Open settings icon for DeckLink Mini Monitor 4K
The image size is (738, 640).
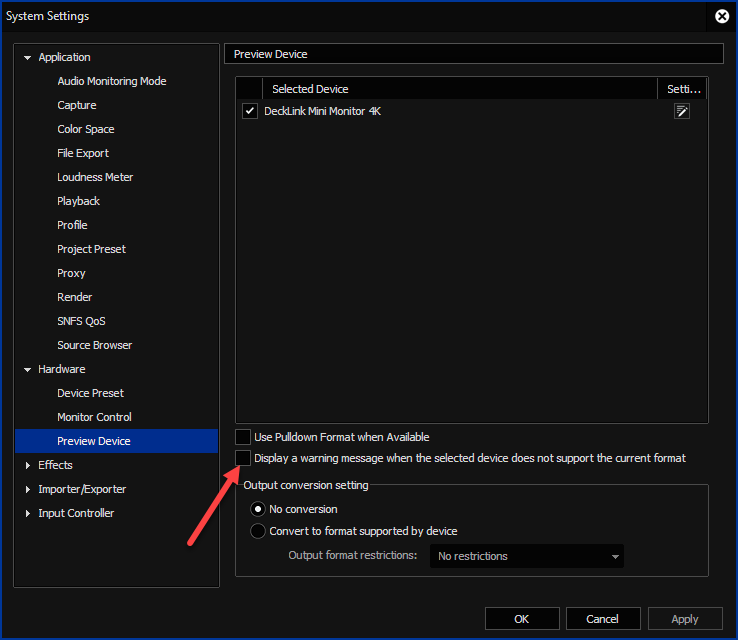682,111
